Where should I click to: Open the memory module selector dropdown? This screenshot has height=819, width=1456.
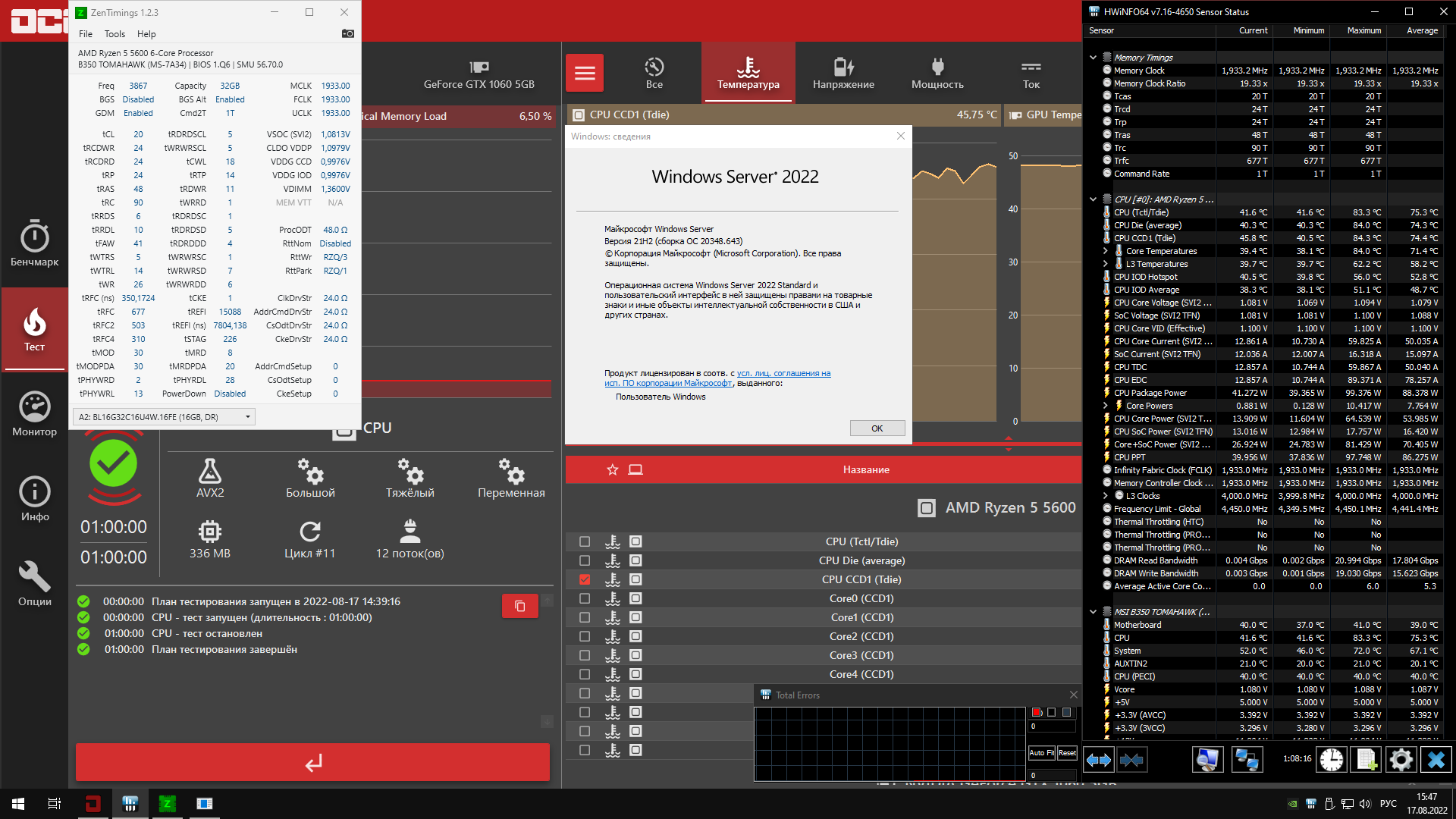click(x=164, y=417)
